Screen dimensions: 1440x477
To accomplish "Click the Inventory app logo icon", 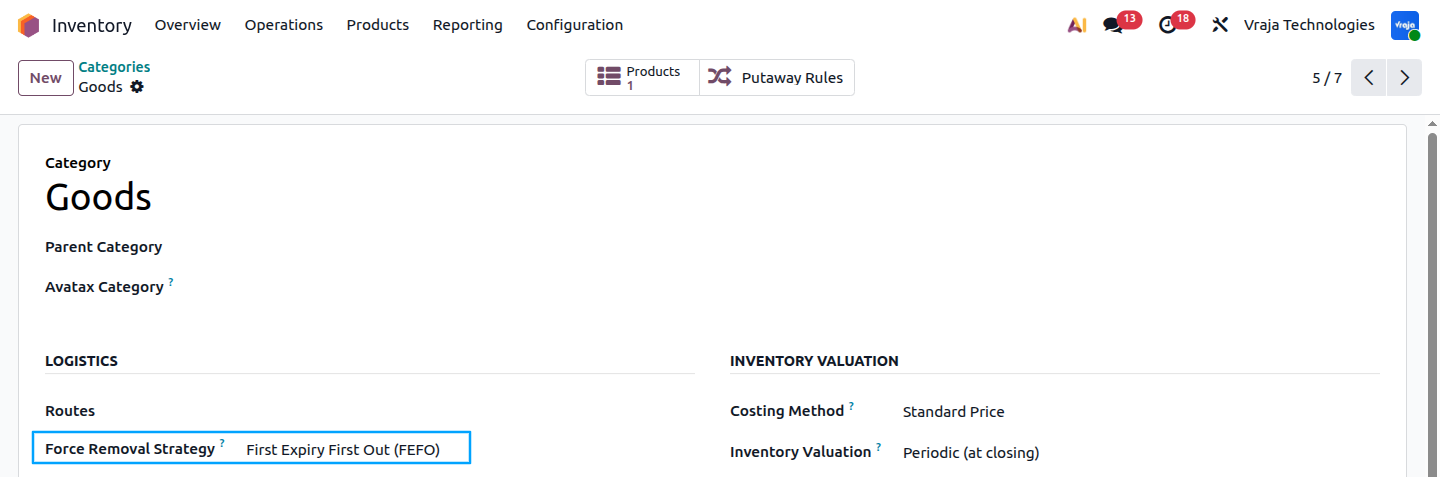I will click(29, 25).
